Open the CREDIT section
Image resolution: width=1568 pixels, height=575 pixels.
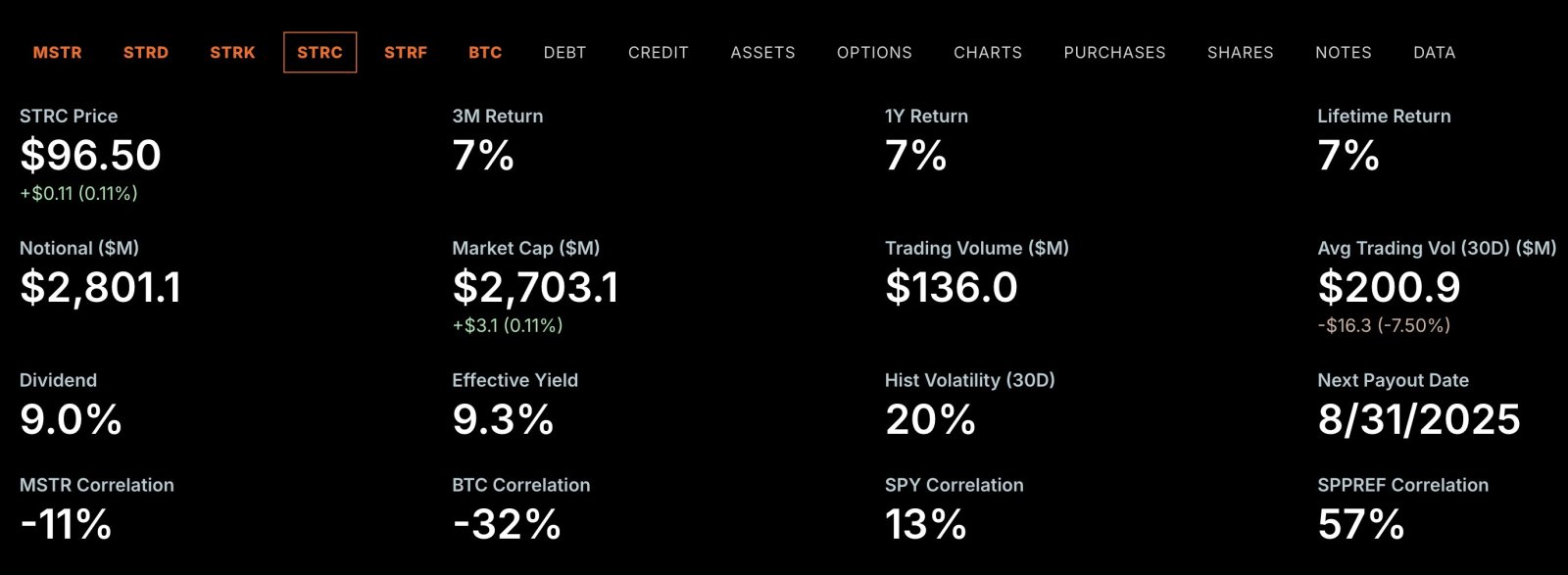tap(659, 53)
